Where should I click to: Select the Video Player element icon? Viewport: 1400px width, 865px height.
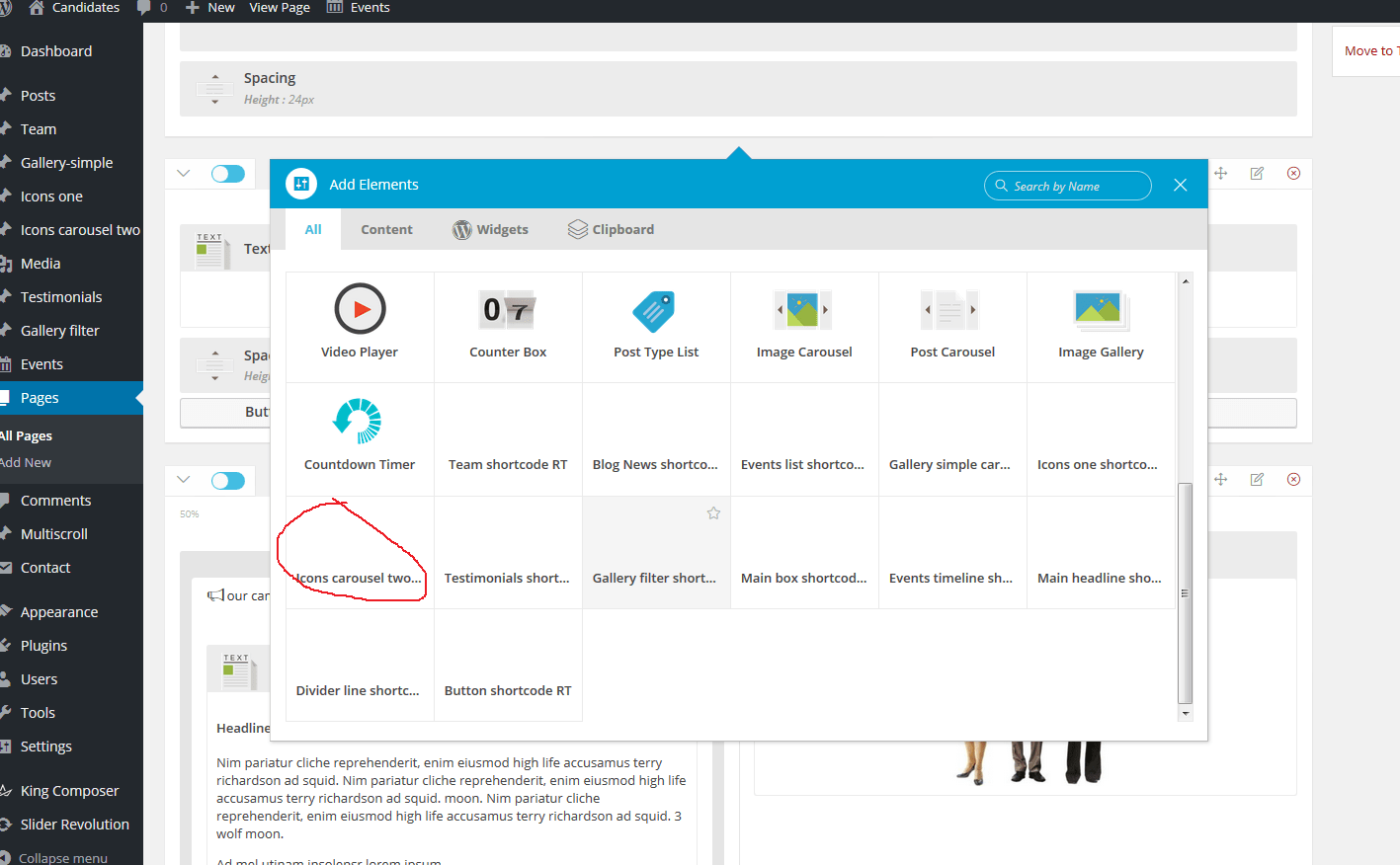click(360, 309)
